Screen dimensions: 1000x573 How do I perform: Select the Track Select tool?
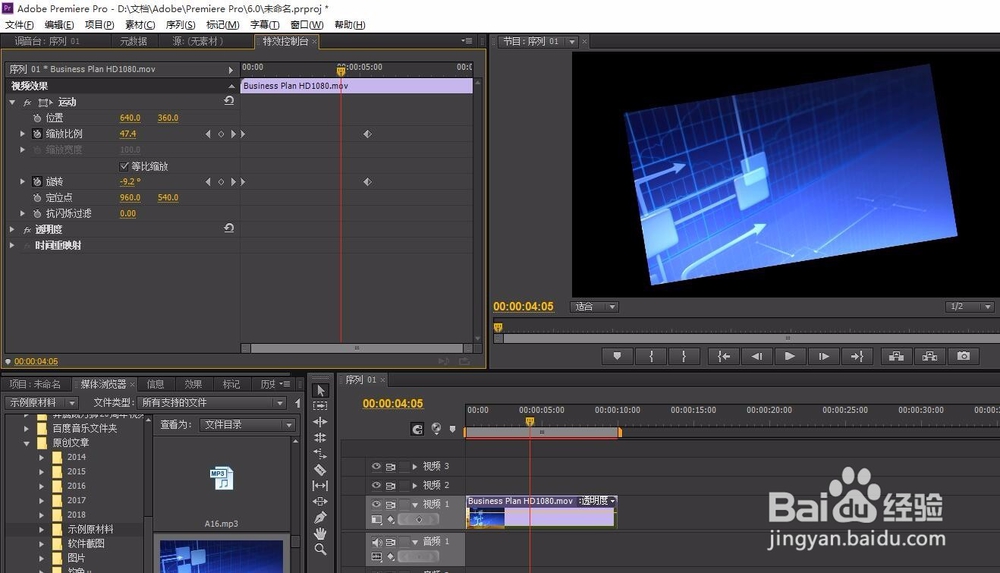click(320, 406)
